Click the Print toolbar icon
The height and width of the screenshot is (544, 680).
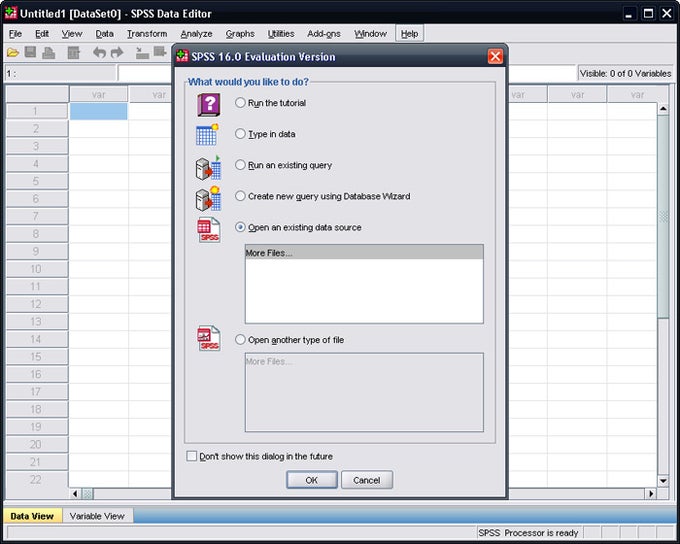coord(49,53)
